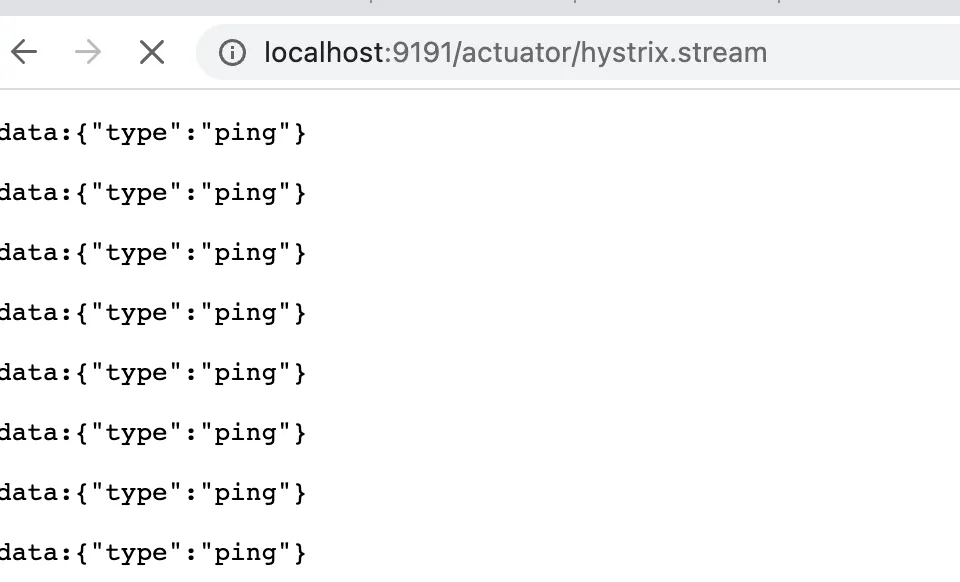Click the third data ping line
The image size is (960, 582).
tap(152, 253)
